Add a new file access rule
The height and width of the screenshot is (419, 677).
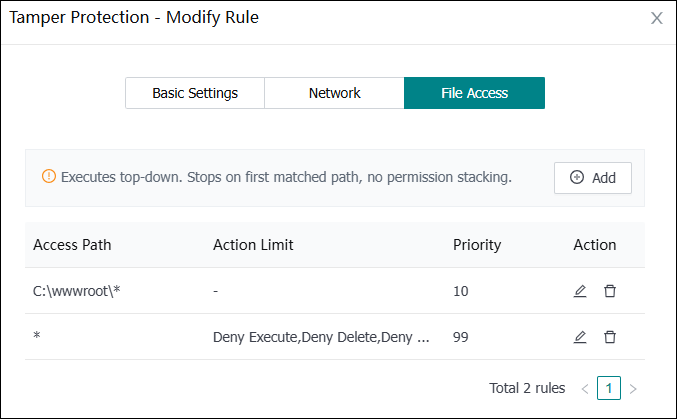pyautogui.click(x=593, y=178)
